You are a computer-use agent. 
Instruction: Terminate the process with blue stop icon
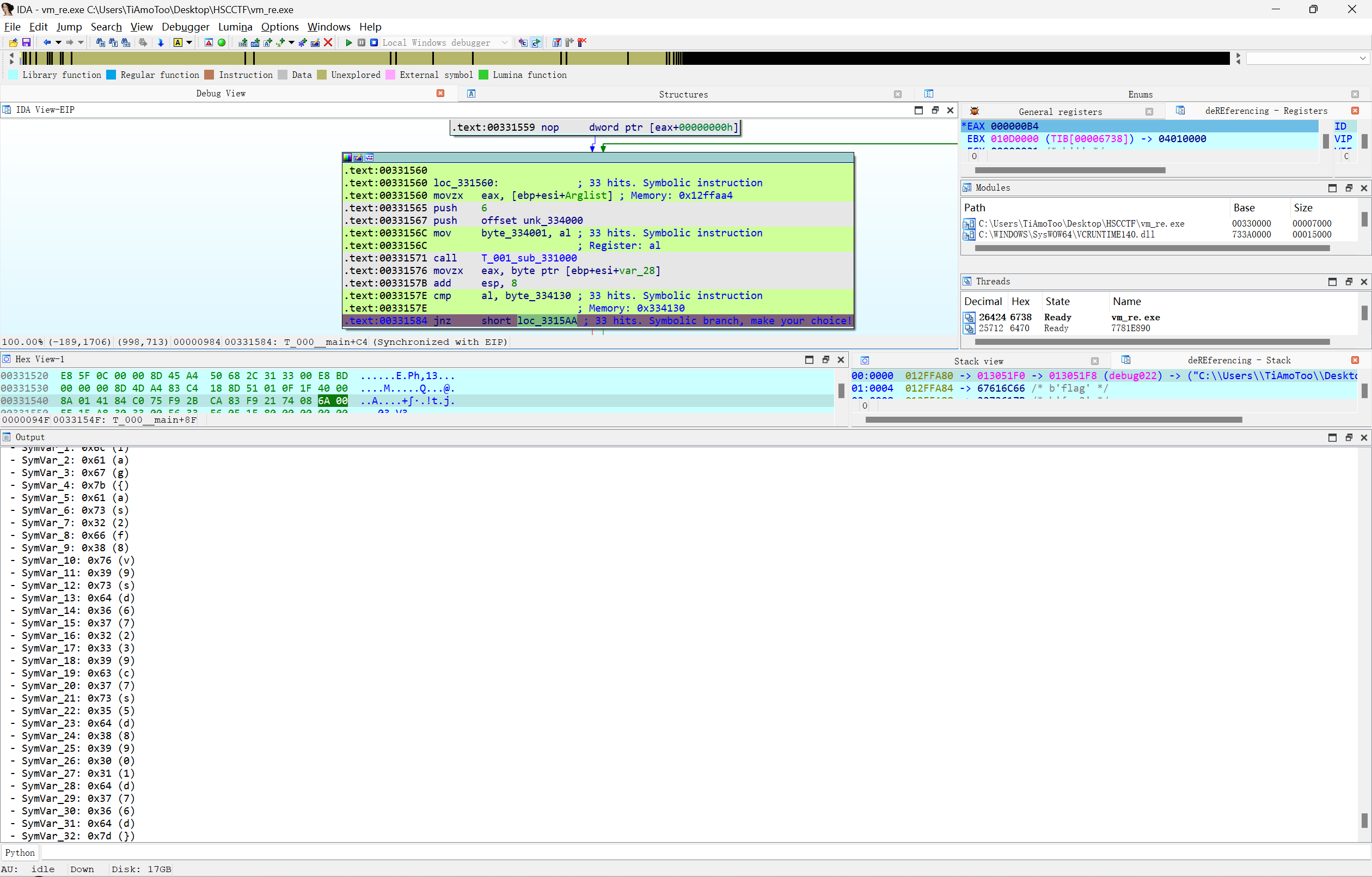click(x=374, y=43)
